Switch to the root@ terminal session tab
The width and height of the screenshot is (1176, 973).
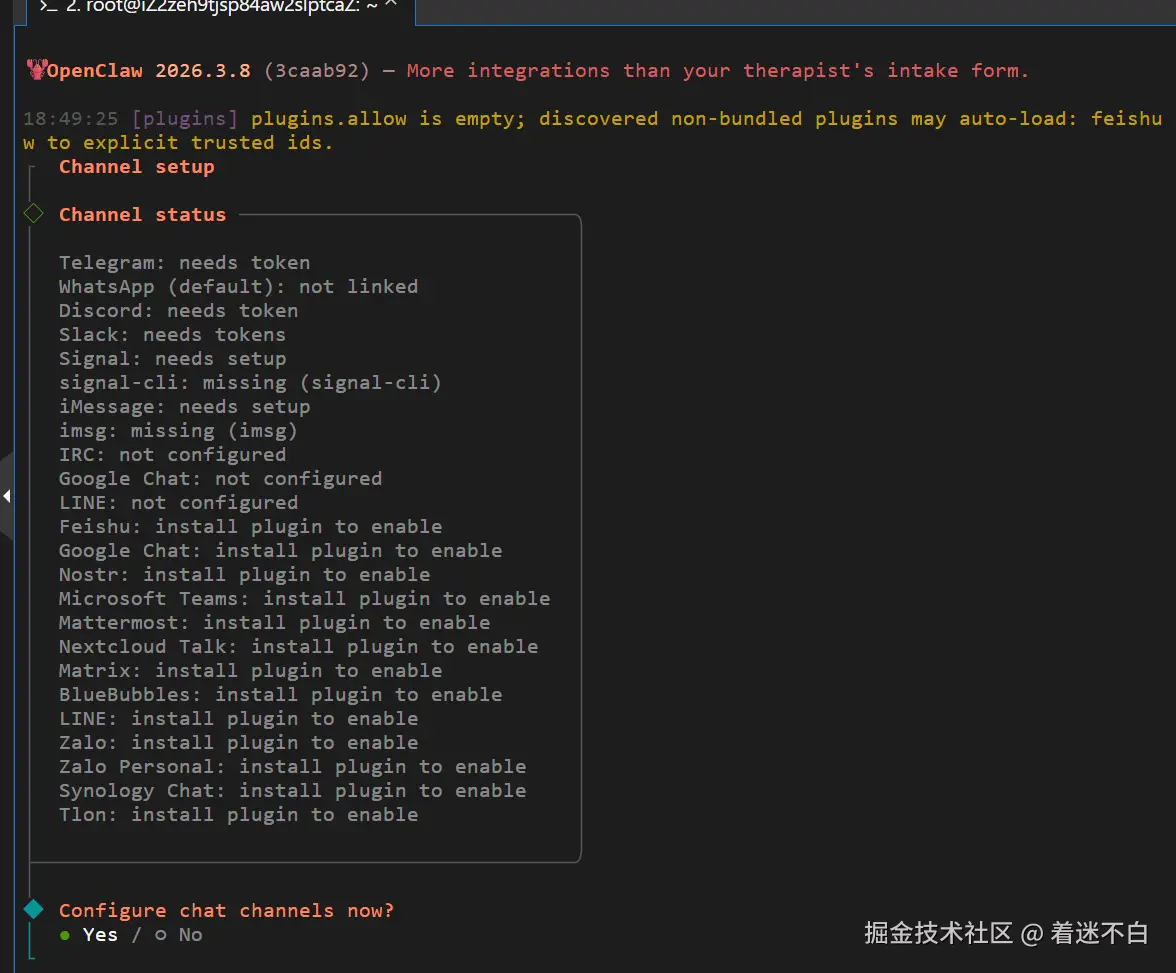[x=220, y=6]
